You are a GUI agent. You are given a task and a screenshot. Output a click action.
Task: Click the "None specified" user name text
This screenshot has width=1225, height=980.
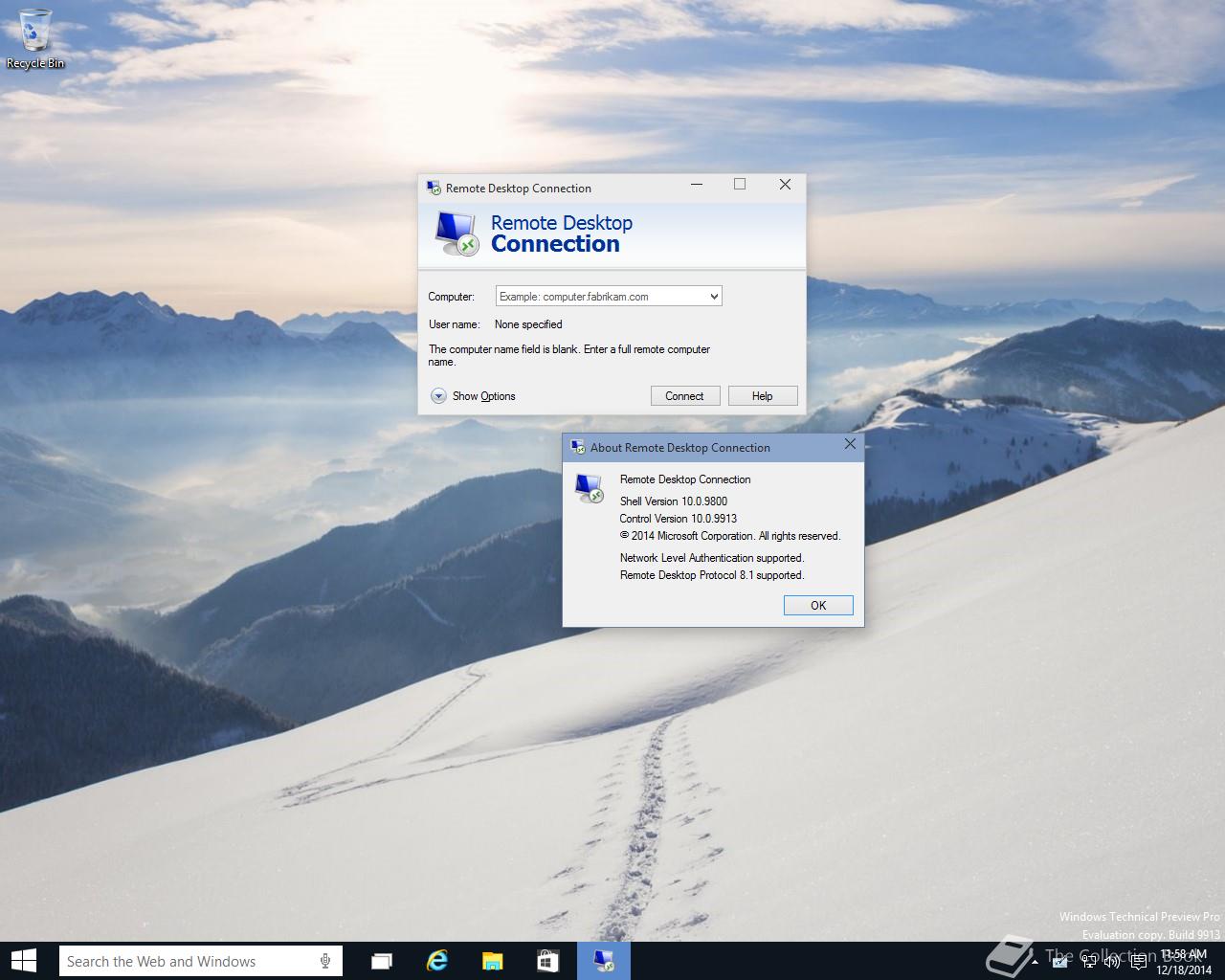[x=528, y=324]
